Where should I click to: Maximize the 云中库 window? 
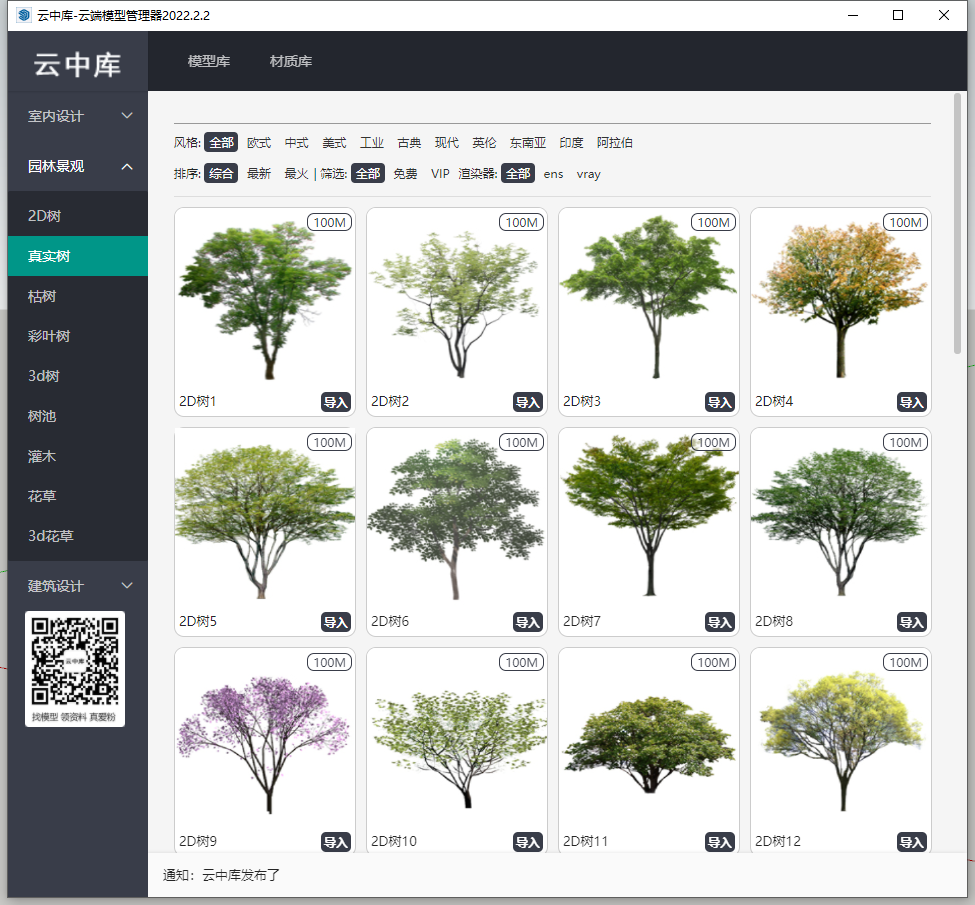coord(898,15)
